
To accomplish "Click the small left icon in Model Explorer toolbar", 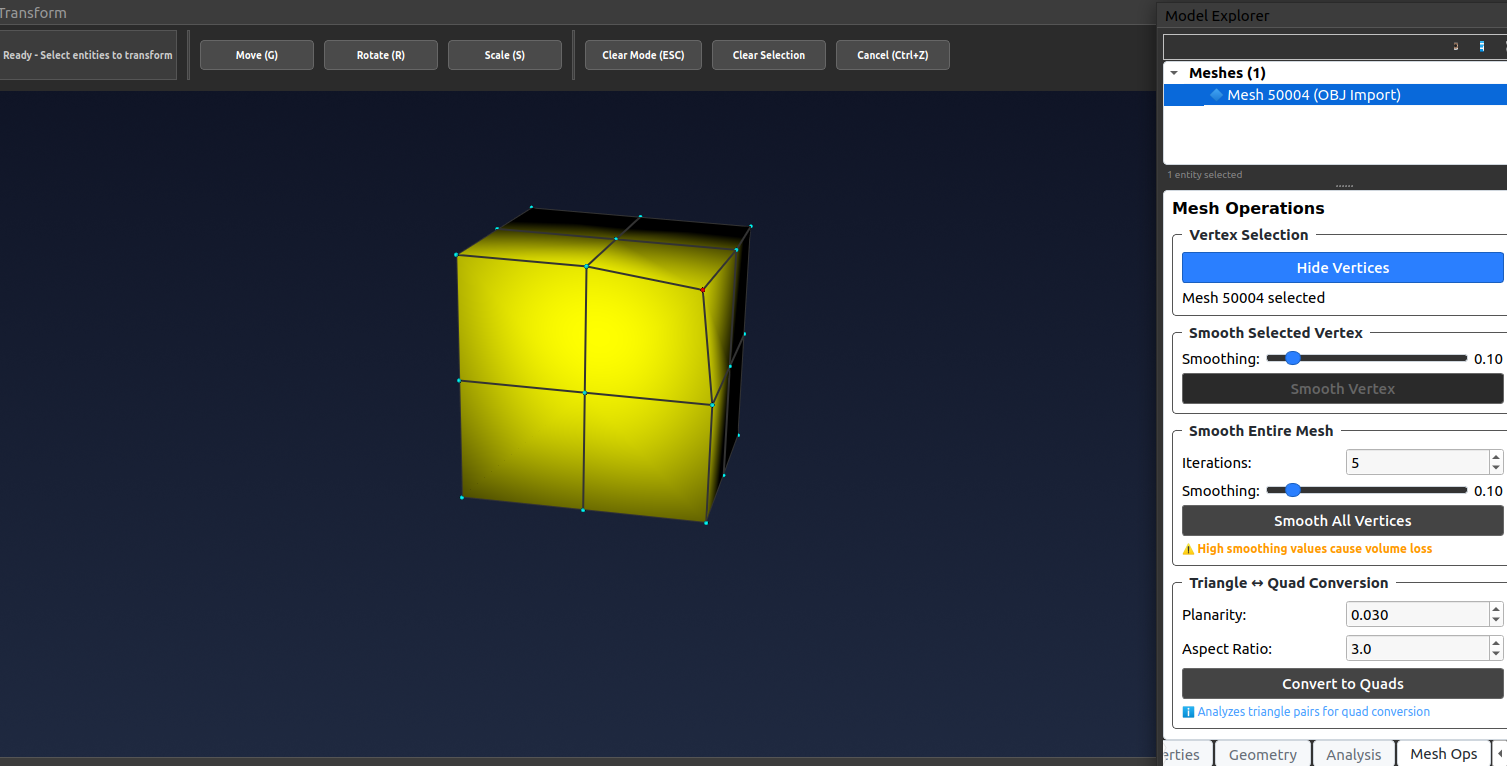I will (1456, 46).
